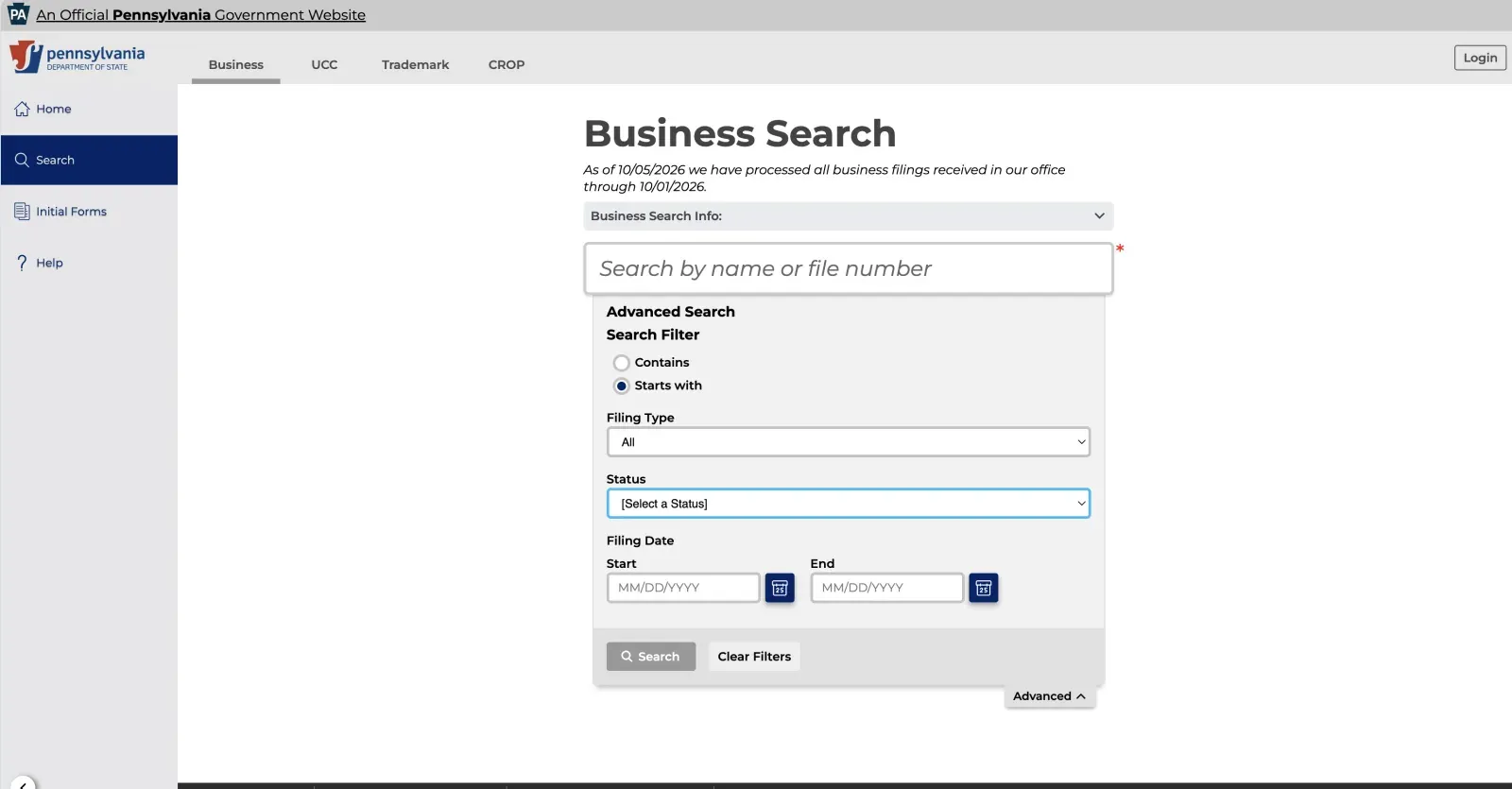Open the End date calendar picker
This screenshot has height=789, width=1512.
[984, 588]
